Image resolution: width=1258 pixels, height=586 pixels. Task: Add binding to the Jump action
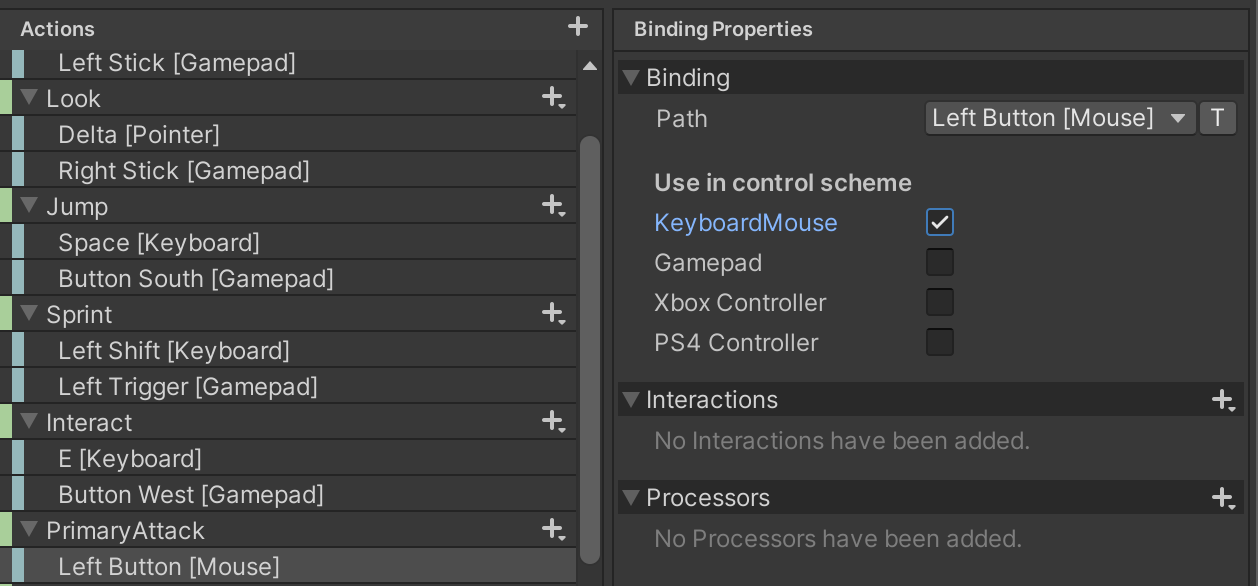[553, 206]
